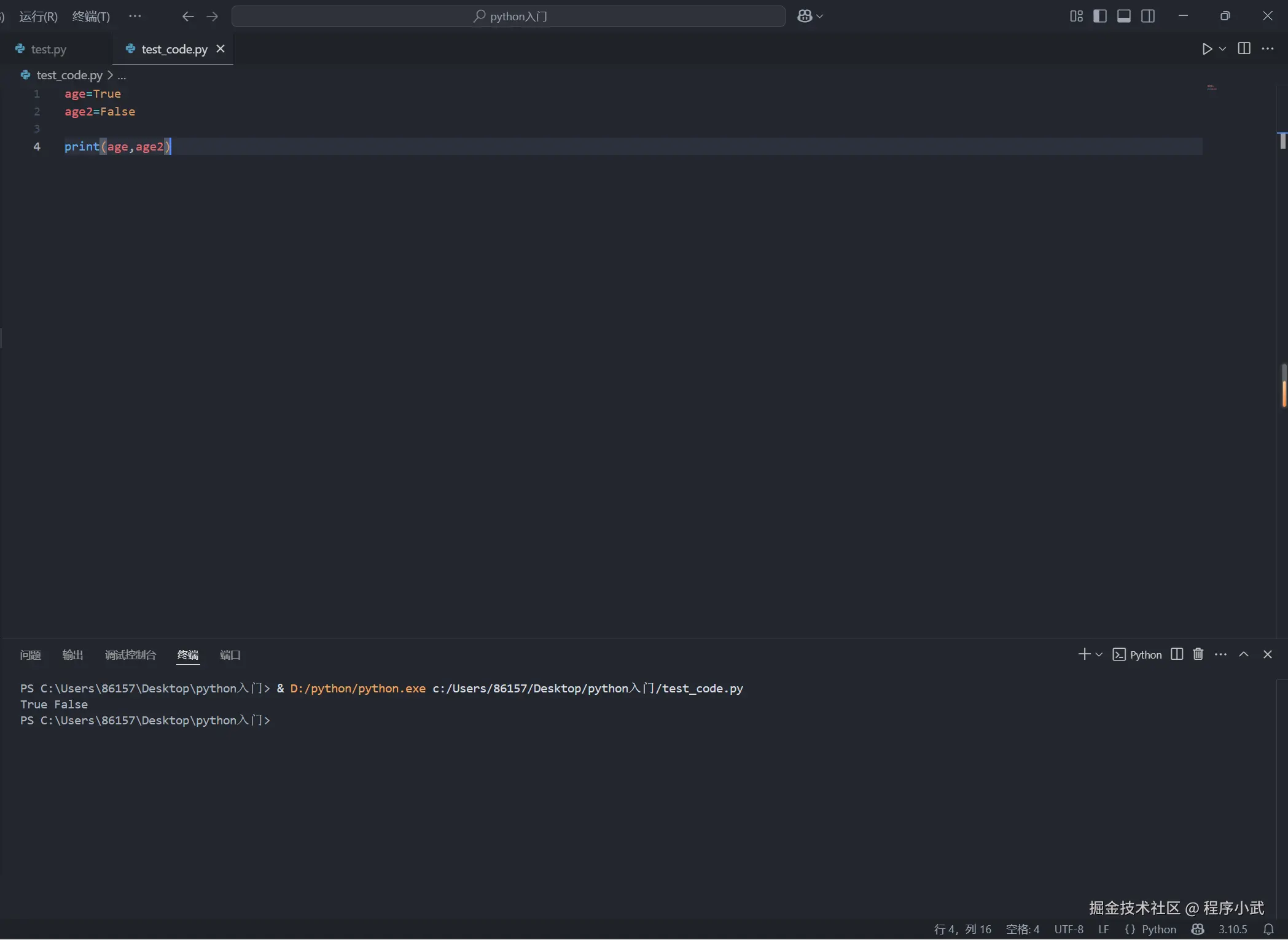This screenshot has width=1288, height=940.
Task: Click the customize layout icon
Action: pos(1076,16)
